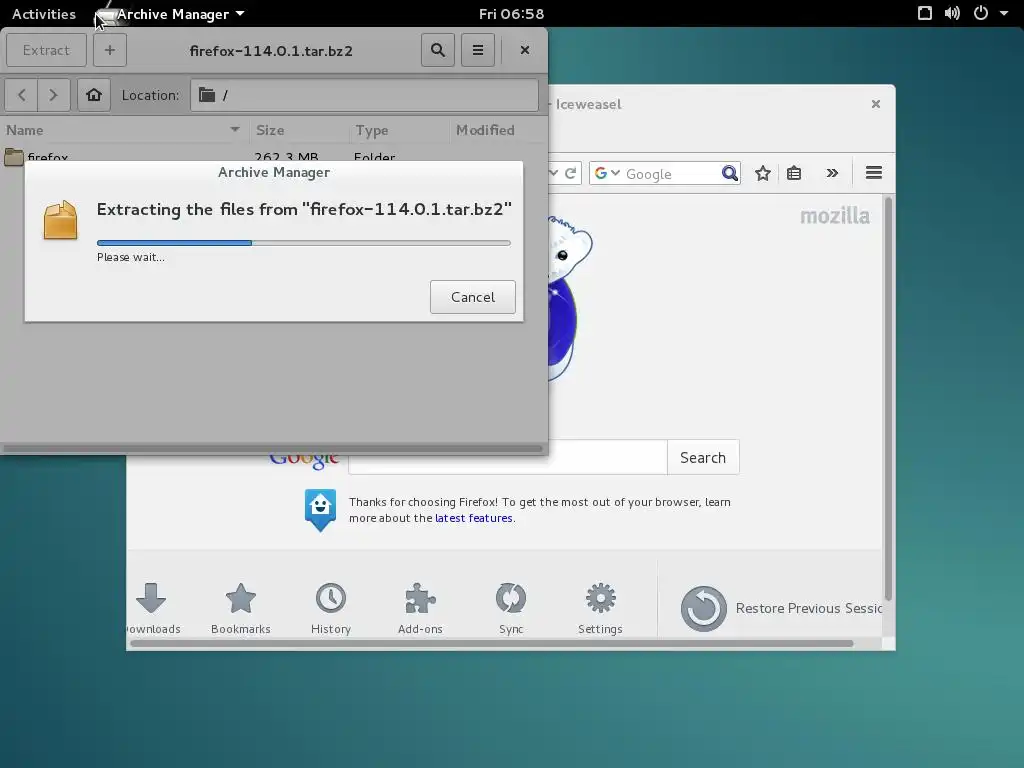
Task: Open Settings from start page
Action: (600, 609)
